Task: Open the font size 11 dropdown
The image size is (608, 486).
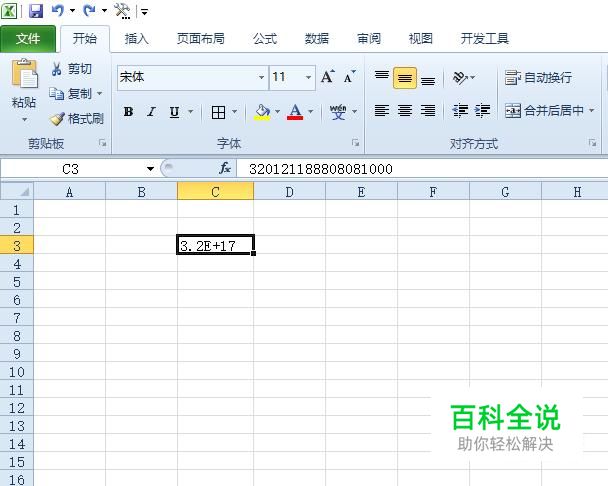Action: pyautogui.click(x=308, y=77)
